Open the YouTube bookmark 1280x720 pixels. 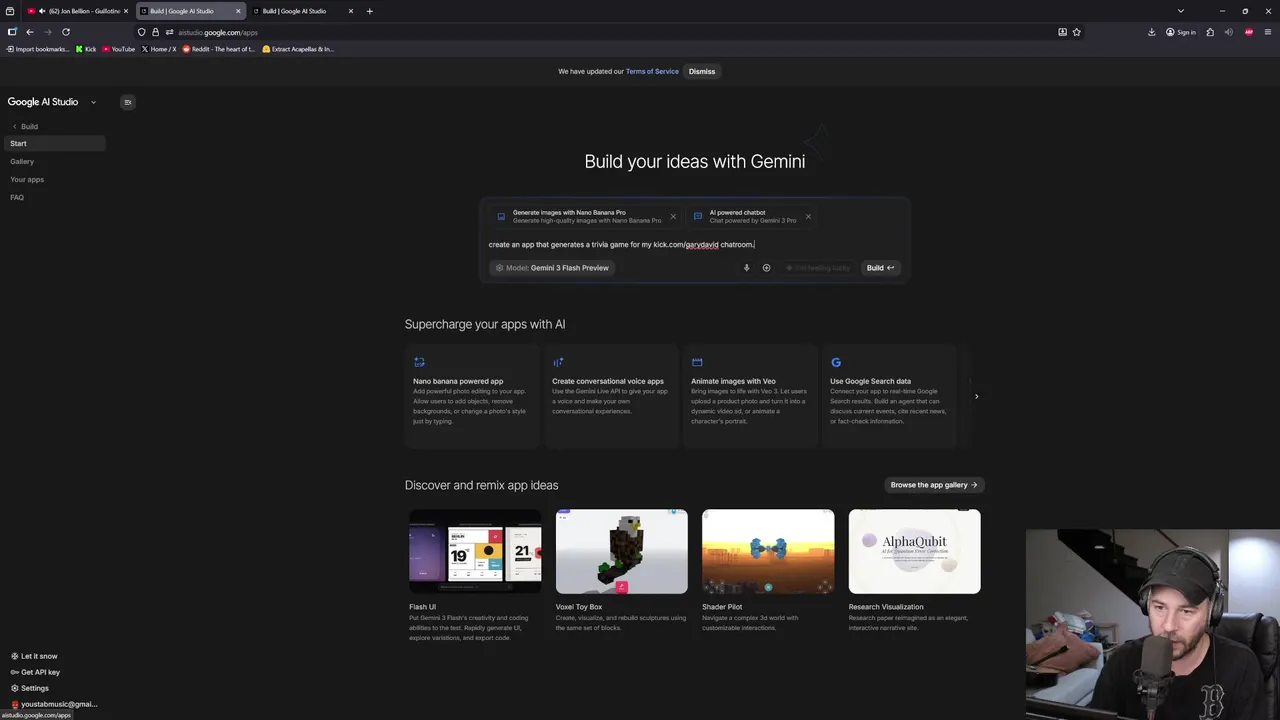(x=119, y=49)
